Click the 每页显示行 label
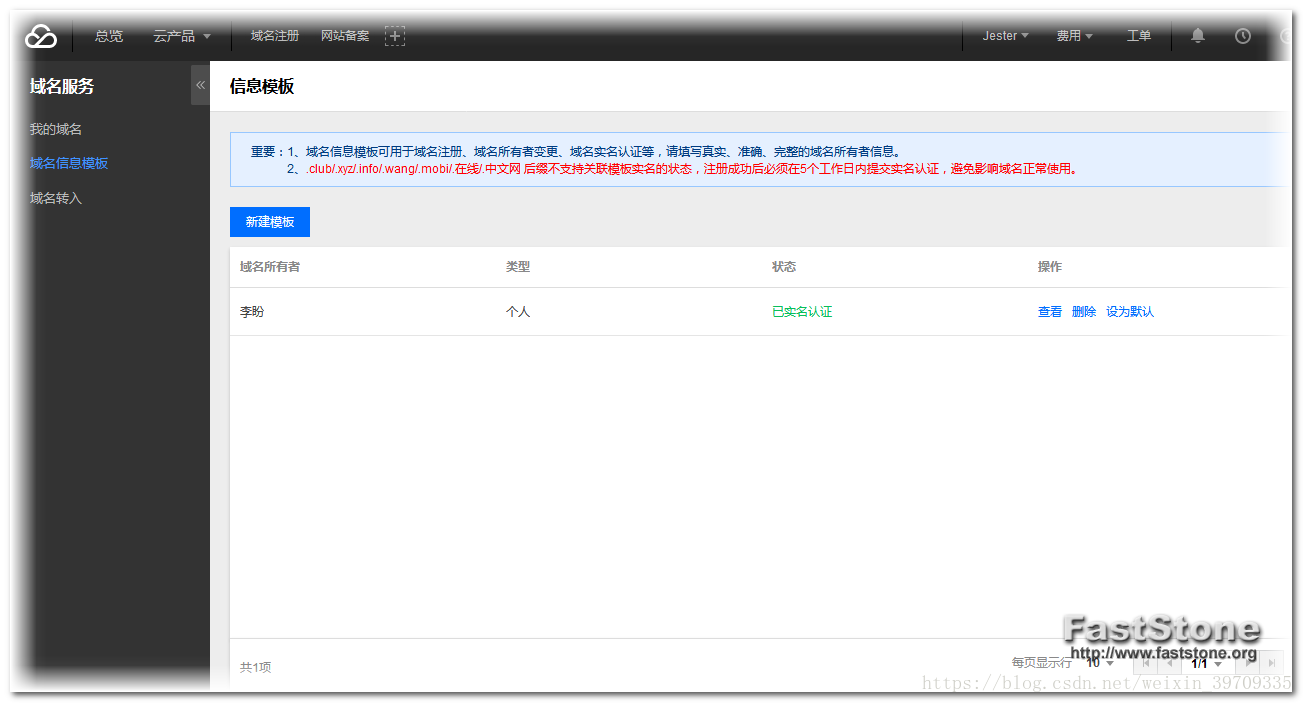 tap(1041, 662)
